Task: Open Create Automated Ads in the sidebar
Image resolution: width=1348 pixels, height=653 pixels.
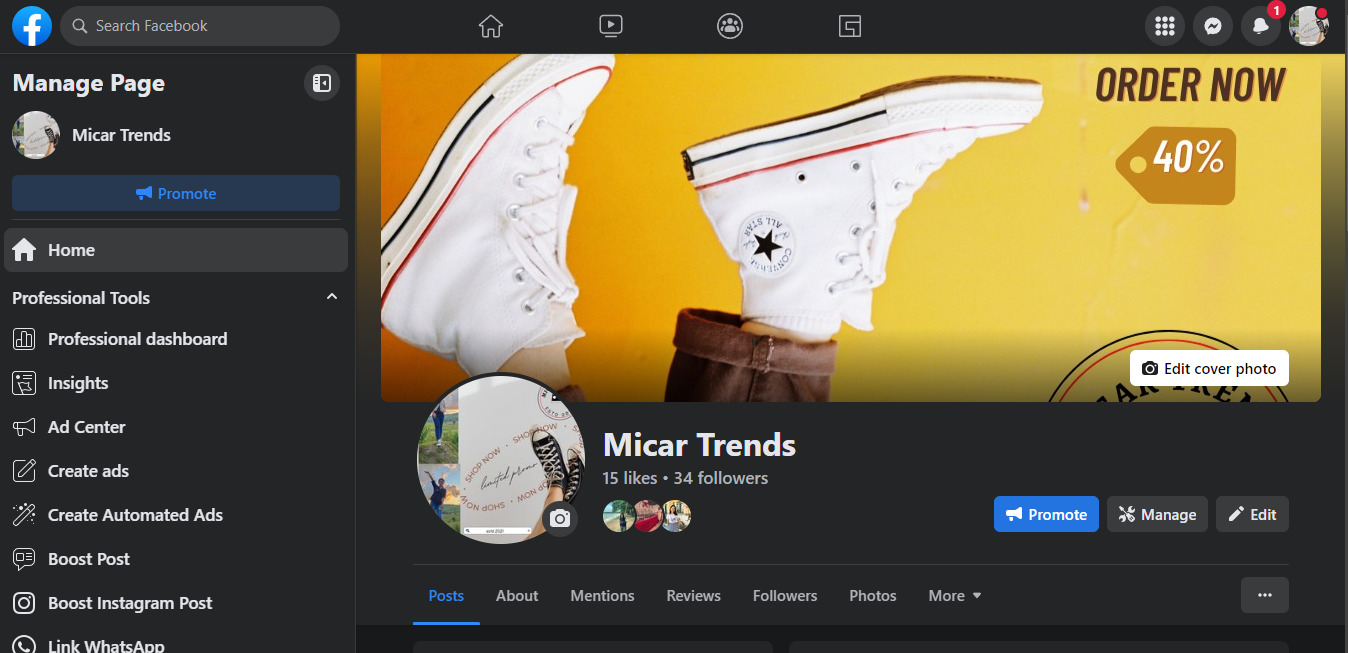Action: coord(176,515)
